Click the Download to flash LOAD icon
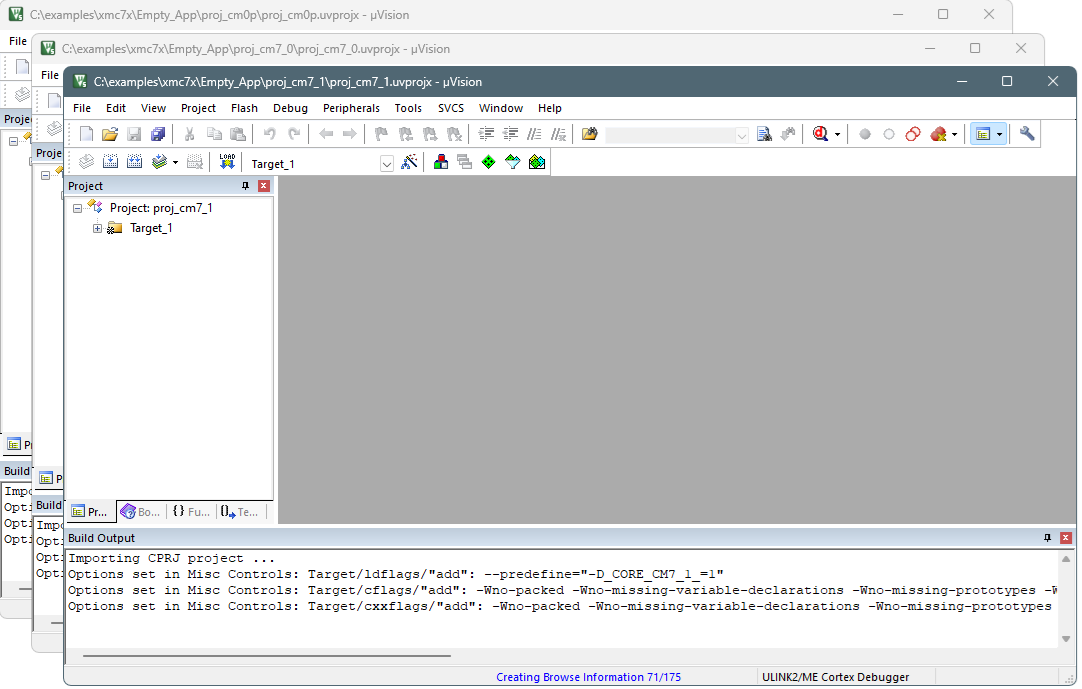1082x689 pixels. tap(227, 162)
